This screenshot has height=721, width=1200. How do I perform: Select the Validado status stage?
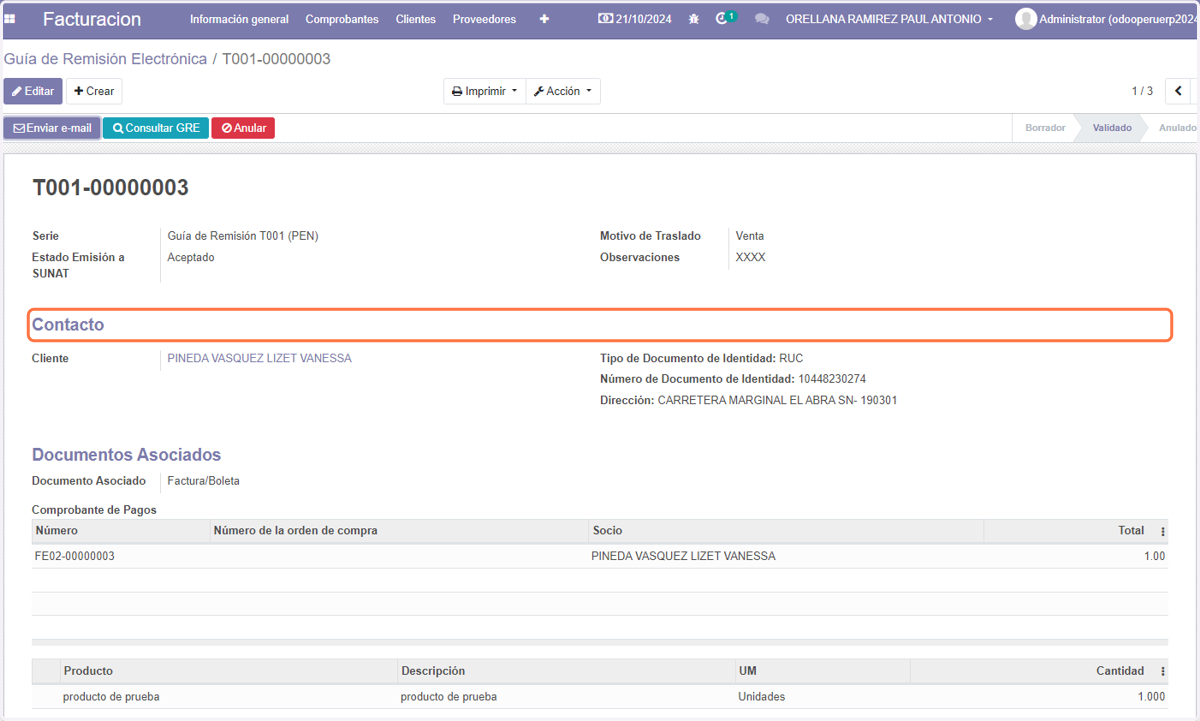click(x=1112, y=128)
